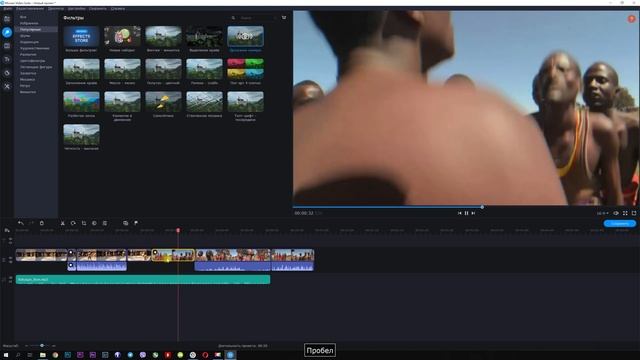Click the preview progress bar handle

pos(482,207)
